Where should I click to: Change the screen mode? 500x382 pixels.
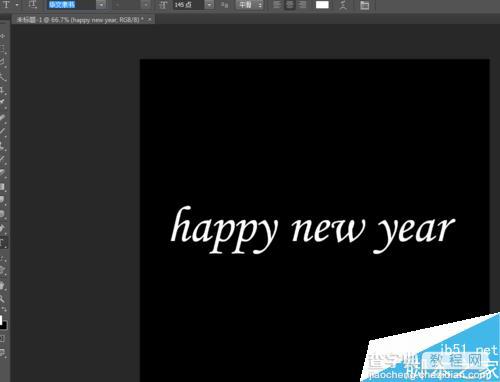point(3,352)
